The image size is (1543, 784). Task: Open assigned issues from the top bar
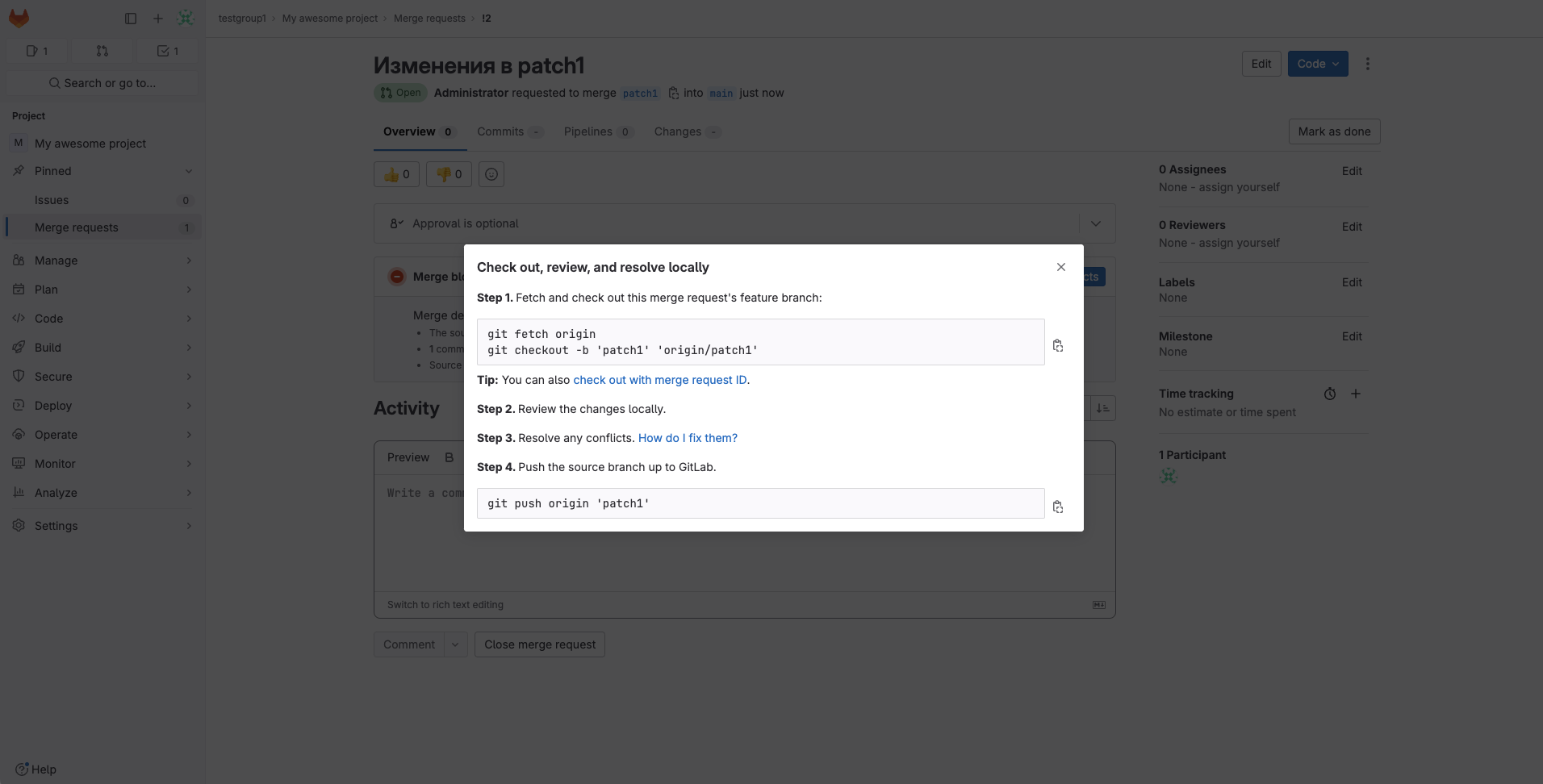(x=38, y=50)
